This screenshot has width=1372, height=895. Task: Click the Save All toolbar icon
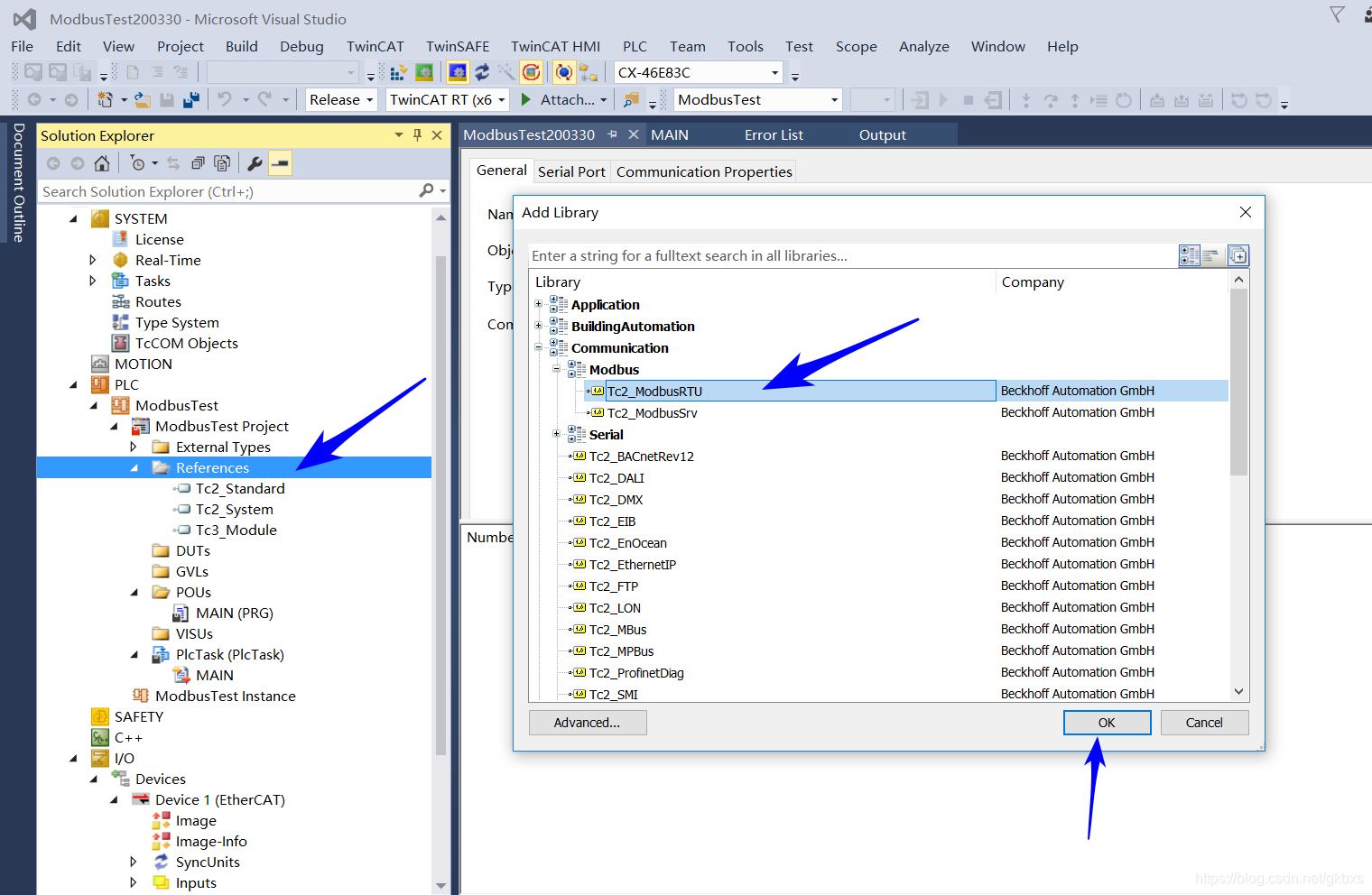[191, 99]
